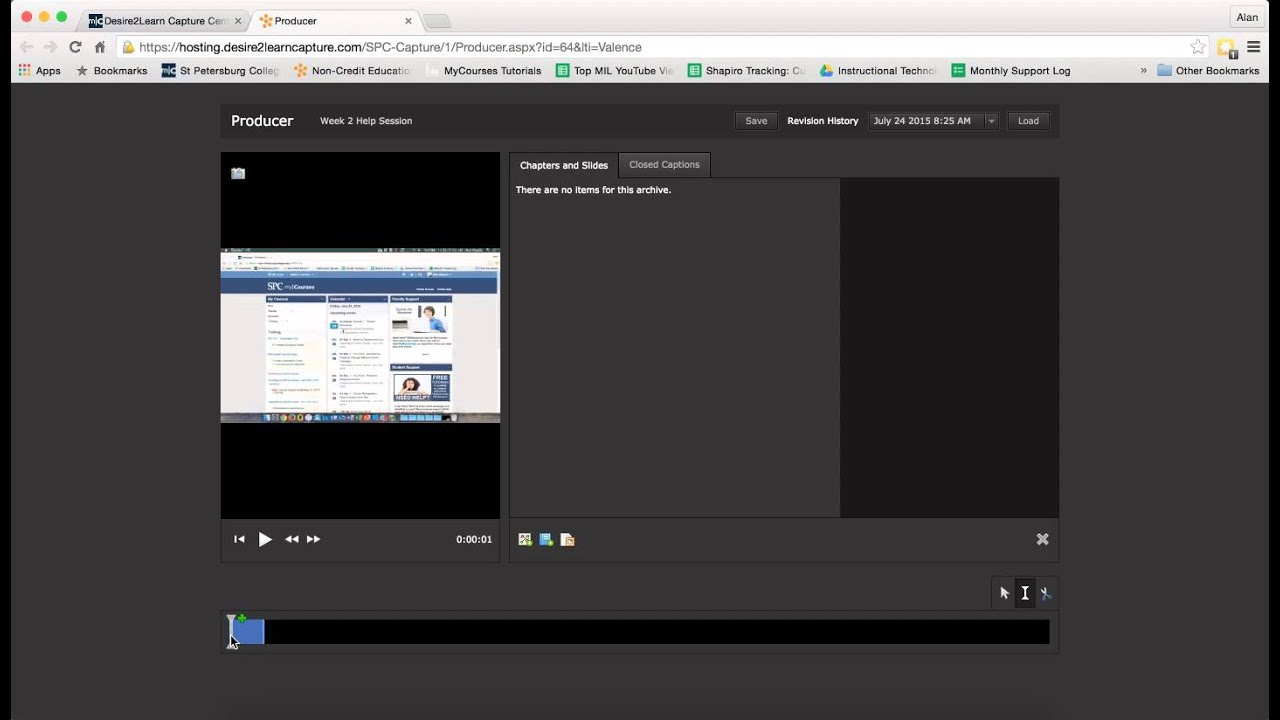Viewport: 1280px width, 720px height.
Task: Open the Apps bookmarks shortcut
Action: coord(39,71)
